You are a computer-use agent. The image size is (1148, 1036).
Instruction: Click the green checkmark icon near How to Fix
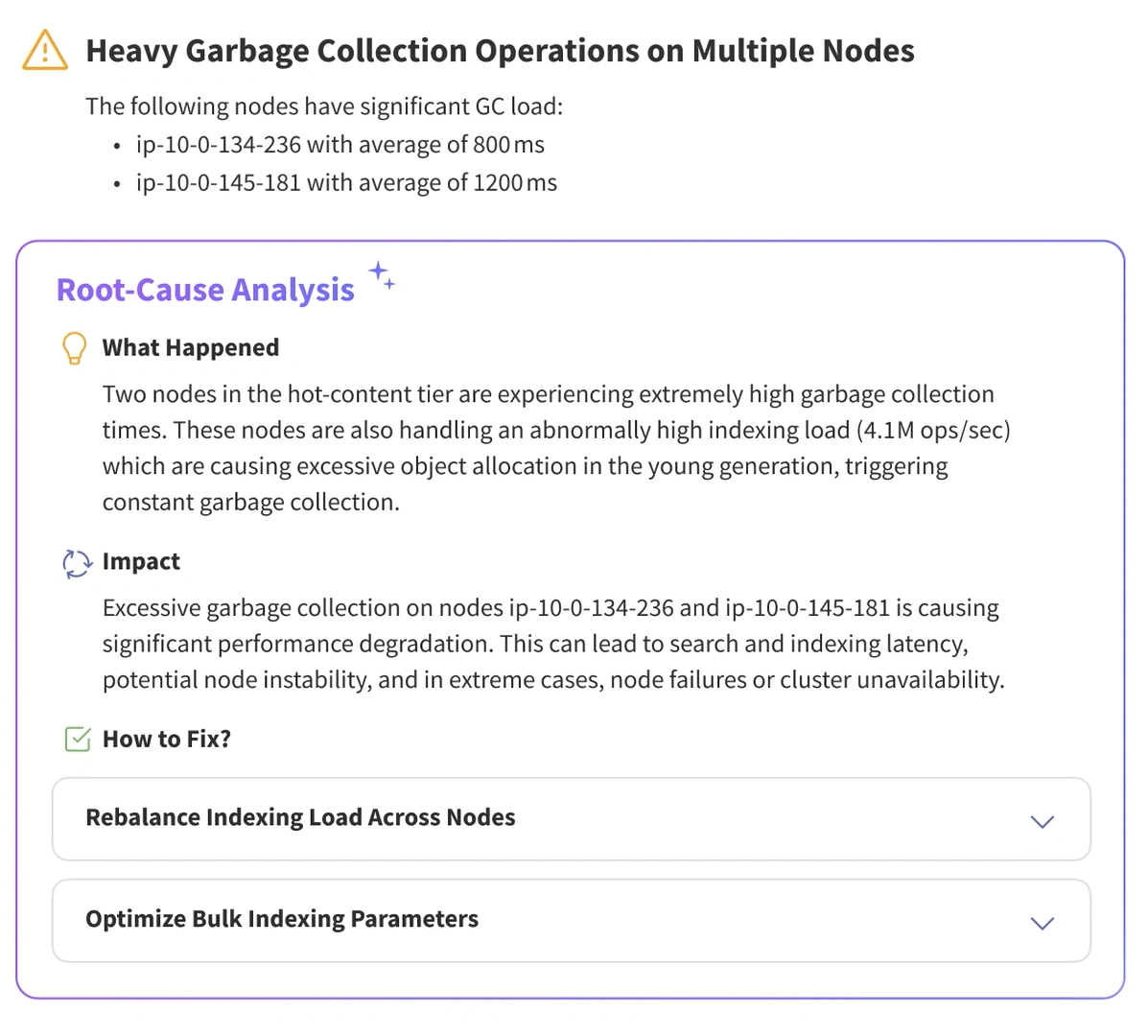coord(77,739)
